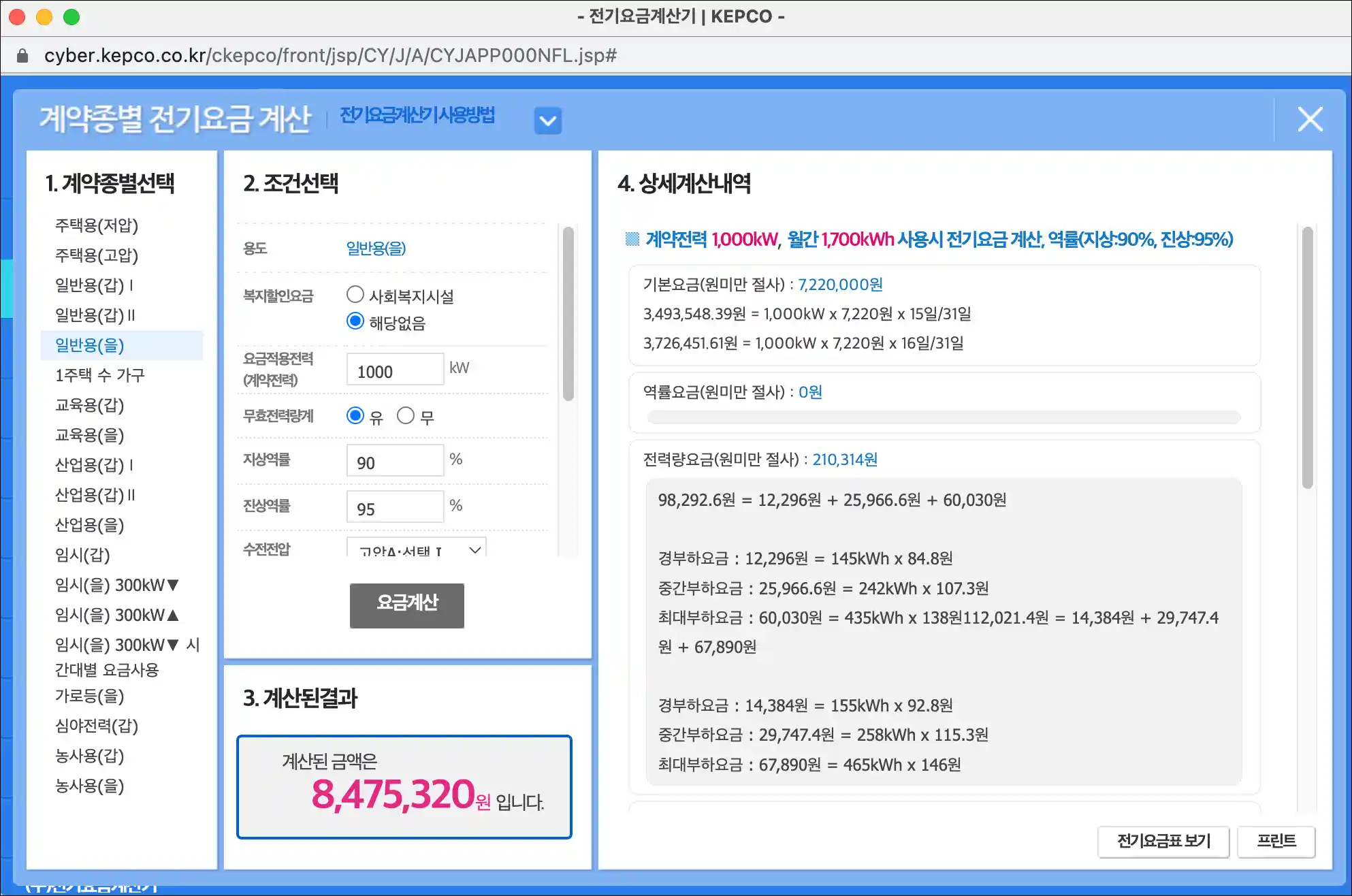Pick 1주택 수 가구 from the list

100,375
